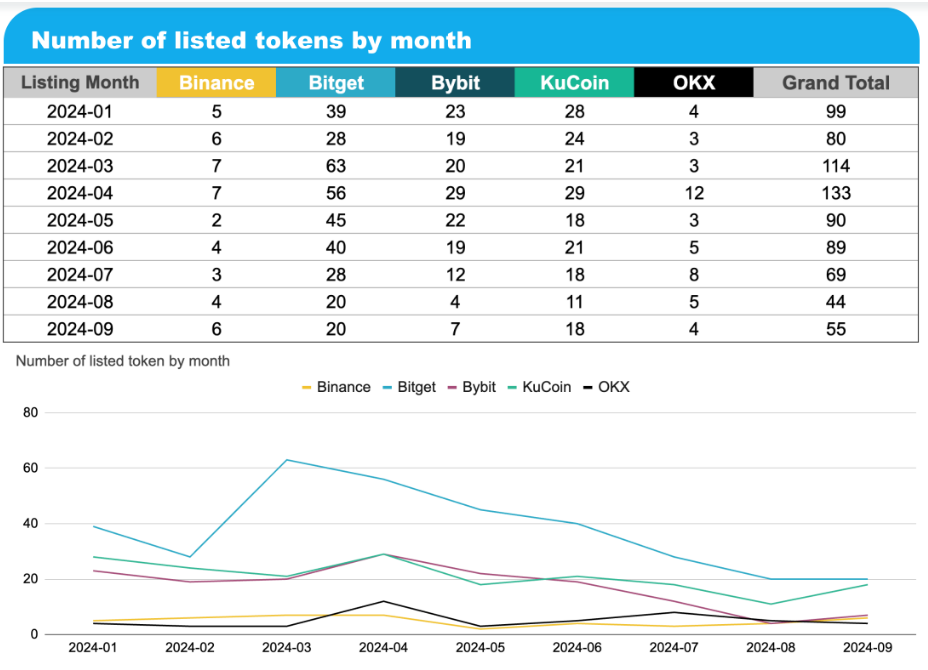928x670 pixels.
Task: Click the 2024-05 label on chart x-axis
Action: click(480, 647)
